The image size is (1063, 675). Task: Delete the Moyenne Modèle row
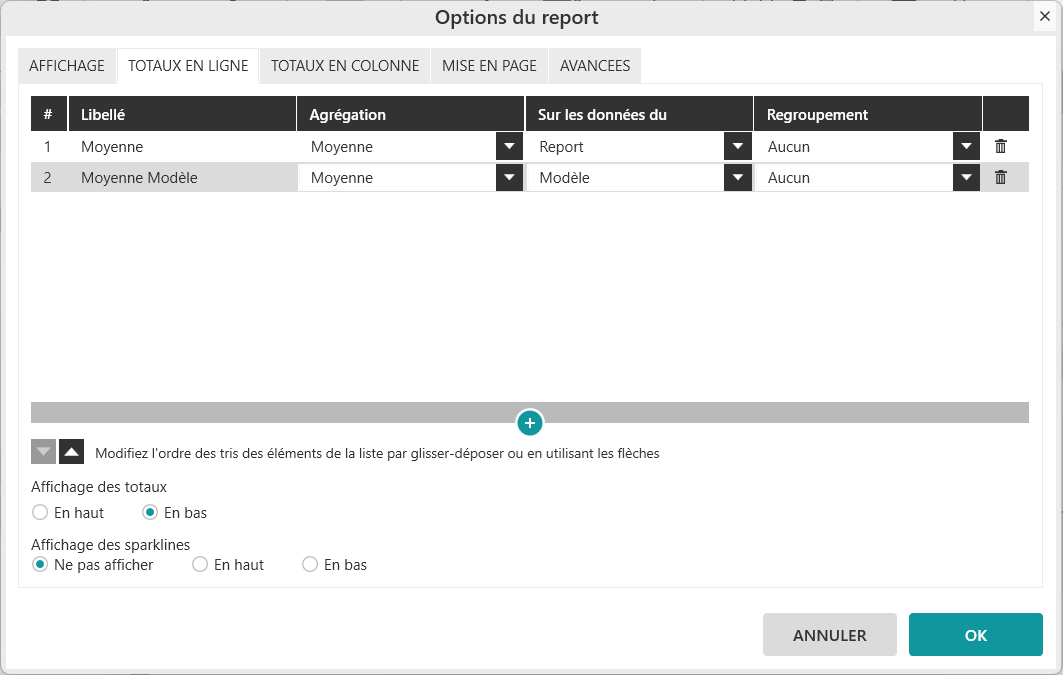pyautogui.click(x=1000, y=178)
